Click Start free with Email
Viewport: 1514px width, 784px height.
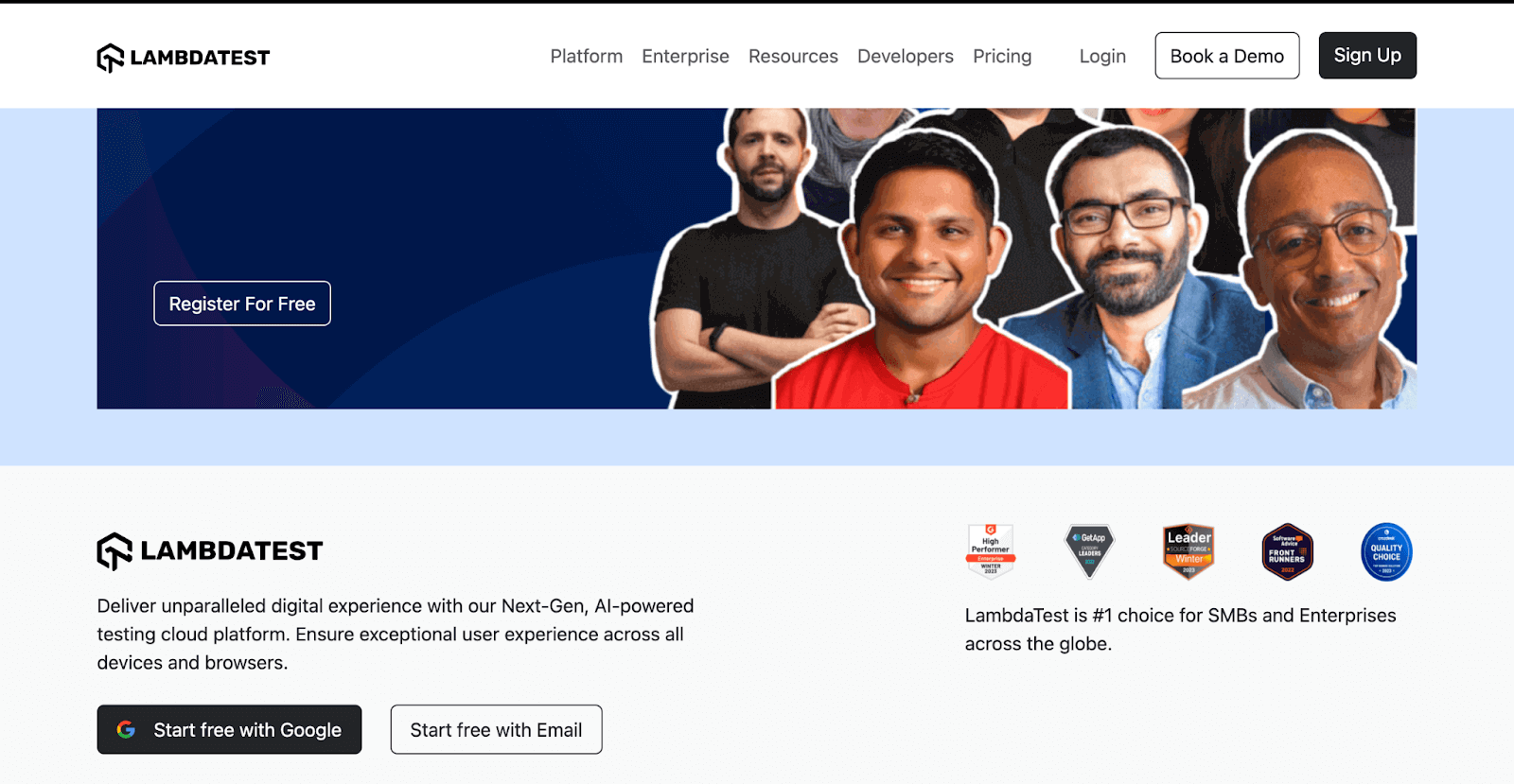[x=496, y=729]
